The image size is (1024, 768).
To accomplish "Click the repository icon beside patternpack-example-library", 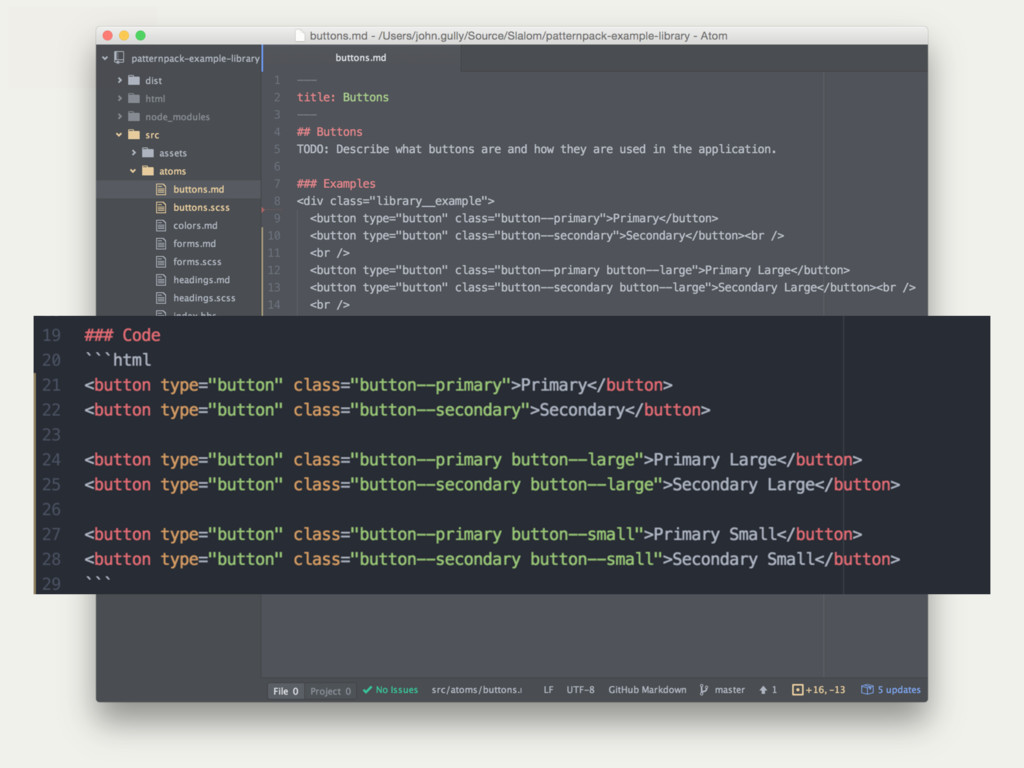I will tap(120, 57).
